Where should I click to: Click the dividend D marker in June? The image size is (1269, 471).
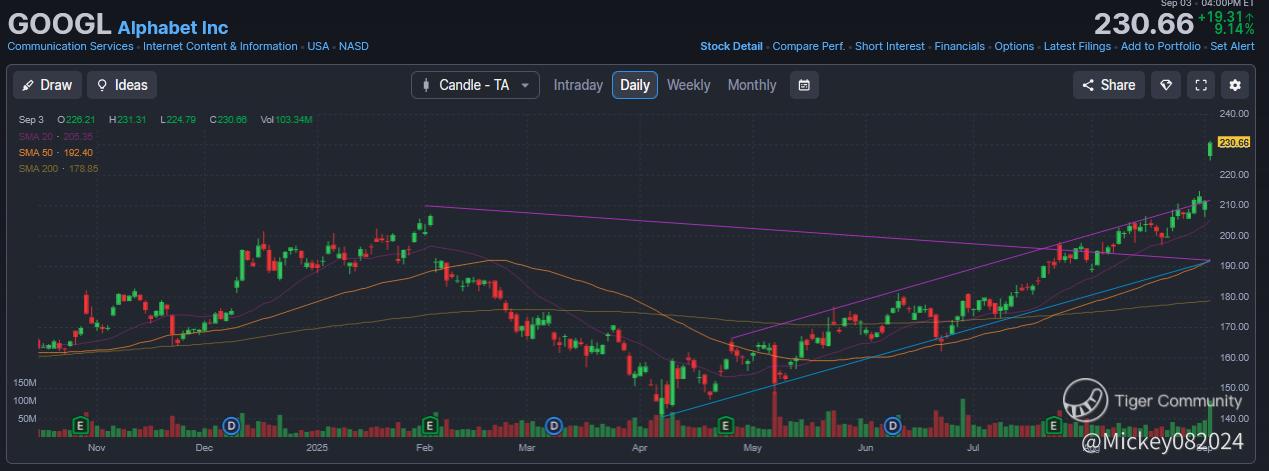click(x=893, y=426)
